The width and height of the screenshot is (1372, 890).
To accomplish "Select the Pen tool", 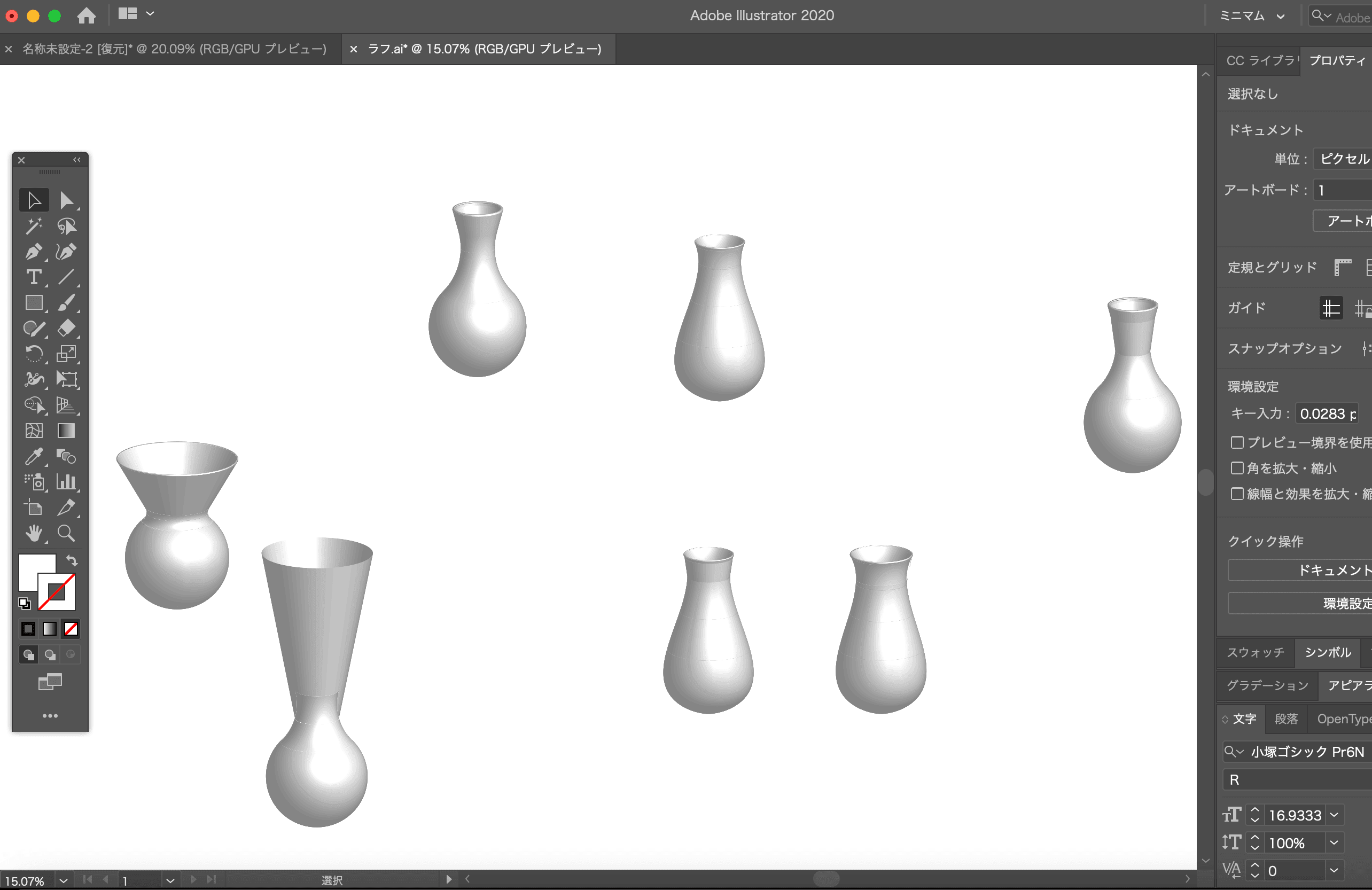I will tap(34, 251).
